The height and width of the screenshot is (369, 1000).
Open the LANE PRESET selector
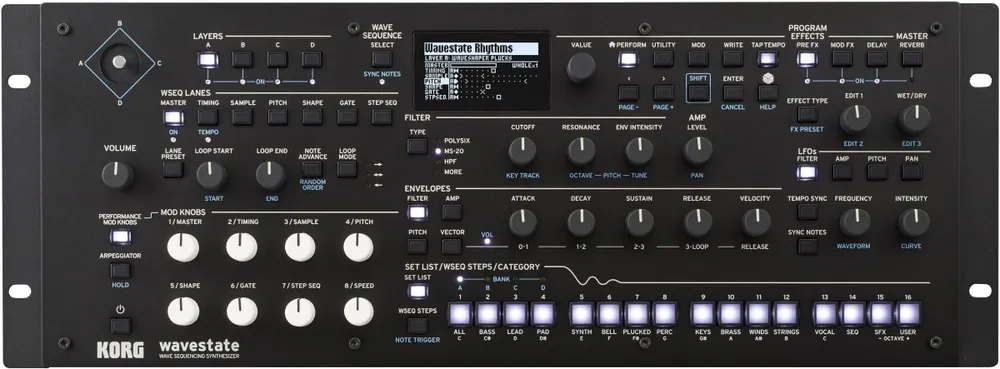click(x=172, y=169)
